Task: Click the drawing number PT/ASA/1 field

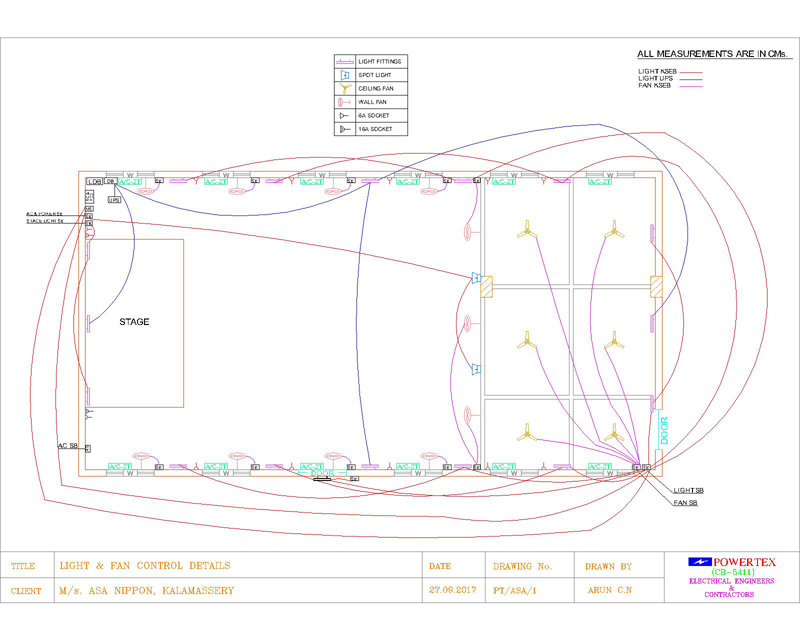Action: tap(515, 591)
